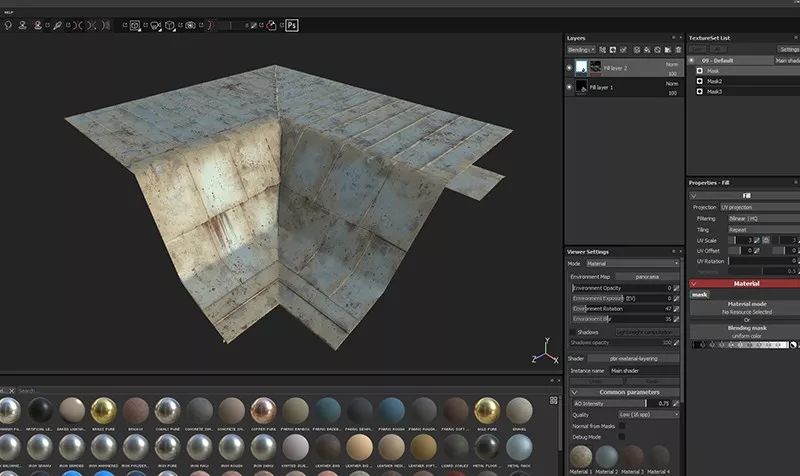Screen dimensions: 800x476
Task: Select the Mask3 radio button
Action: (x=699, y=91)
